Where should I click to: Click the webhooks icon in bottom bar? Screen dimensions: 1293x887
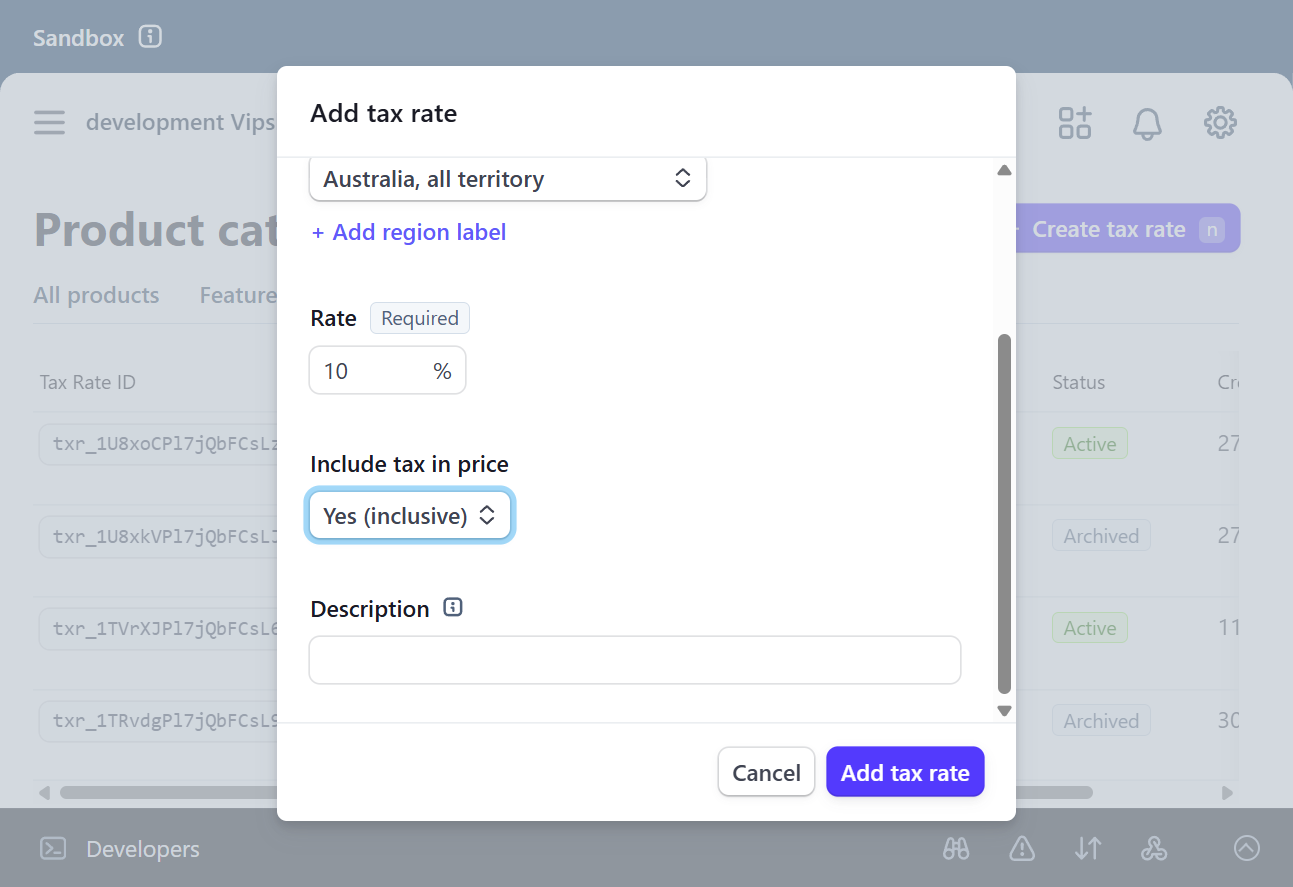tap(1153, 849)
